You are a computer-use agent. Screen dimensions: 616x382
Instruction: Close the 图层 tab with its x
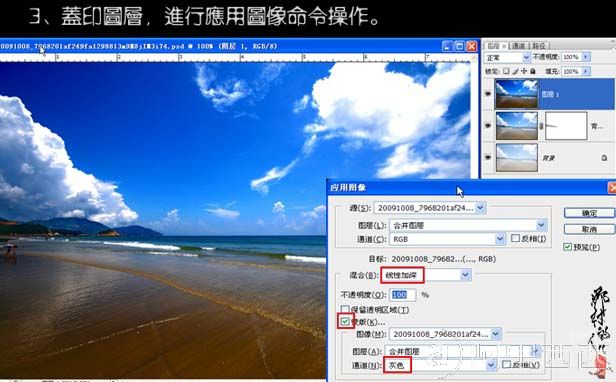[504, 46]
